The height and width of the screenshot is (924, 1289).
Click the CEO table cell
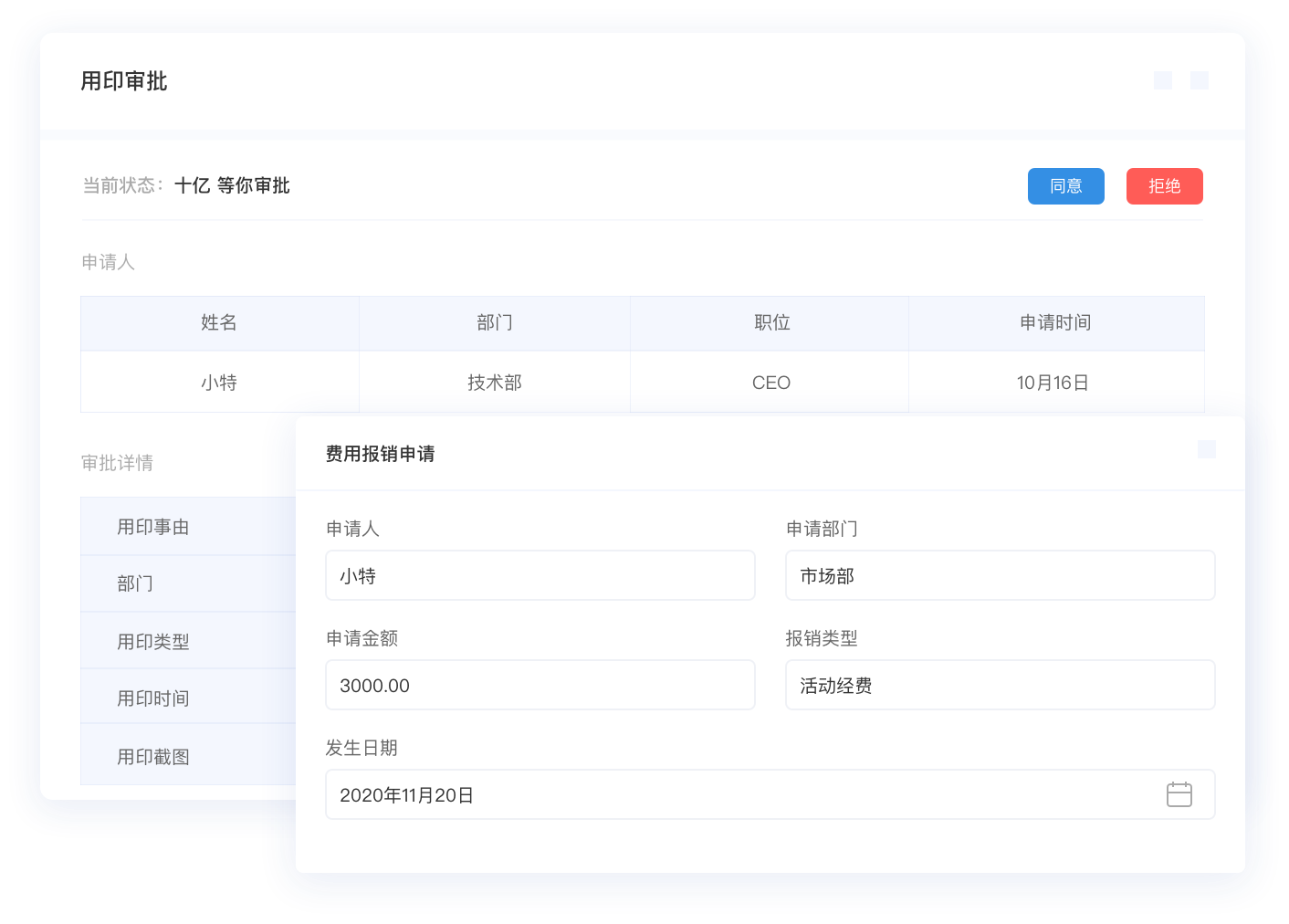coord(771,383)
